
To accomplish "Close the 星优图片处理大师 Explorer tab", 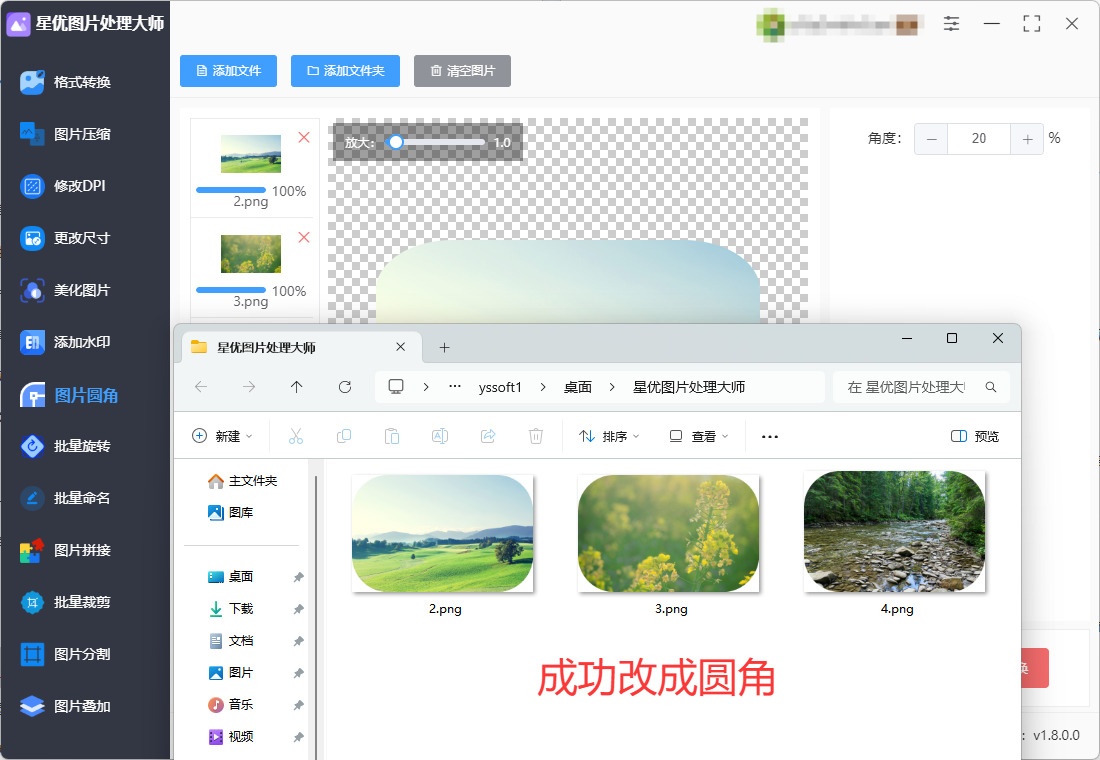I will pos(401,347).
